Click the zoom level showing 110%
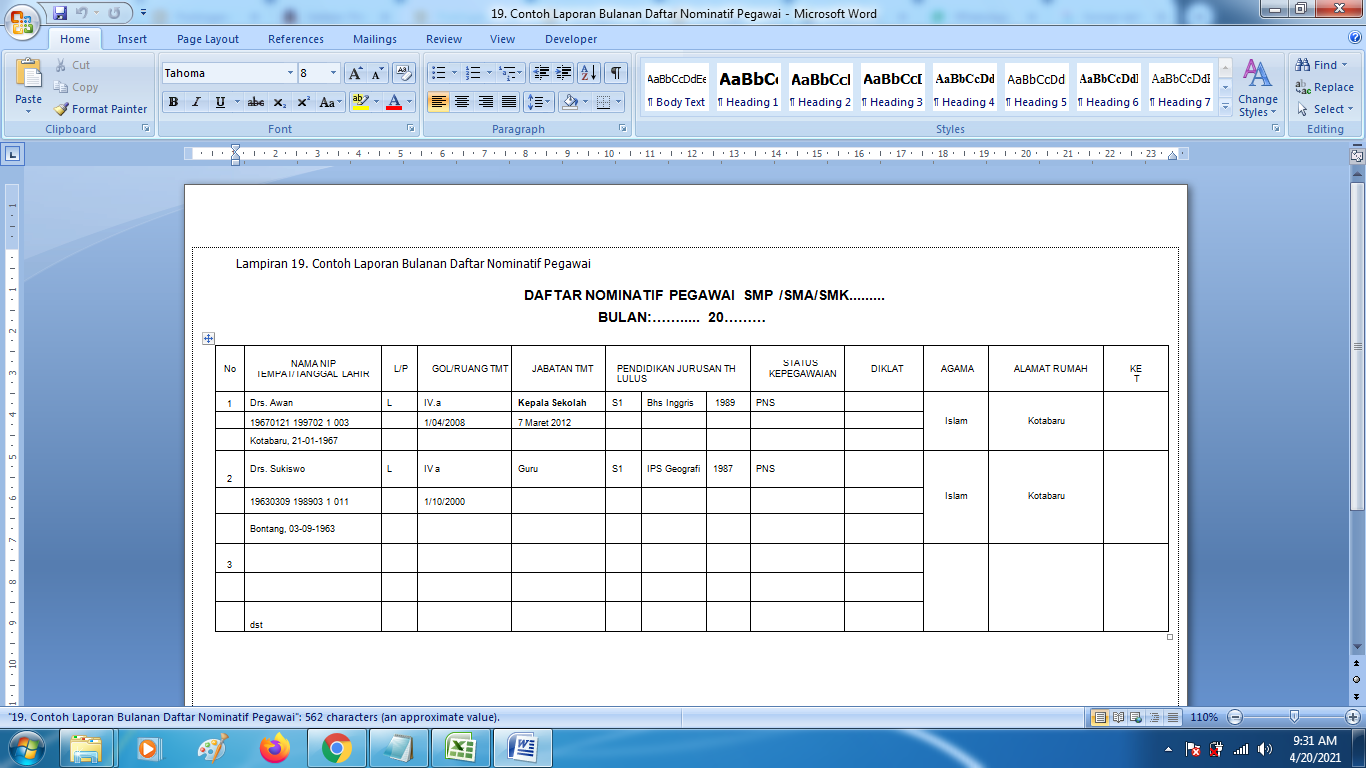Viewport: 1366px width, 768px height. tap(1204, 717)
